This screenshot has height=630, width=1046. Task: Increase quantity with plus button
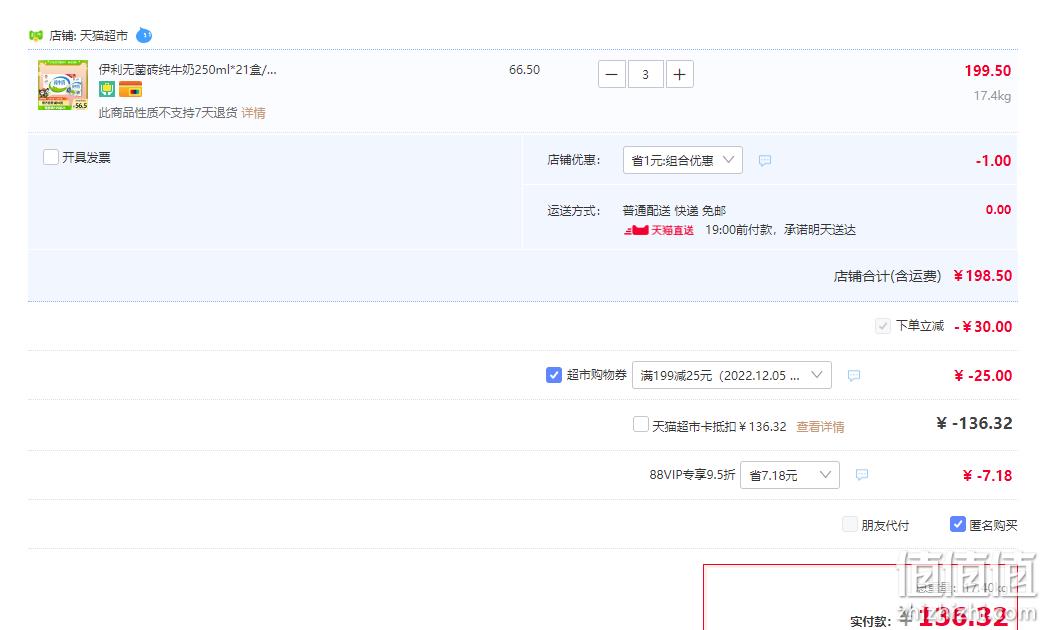679,74
